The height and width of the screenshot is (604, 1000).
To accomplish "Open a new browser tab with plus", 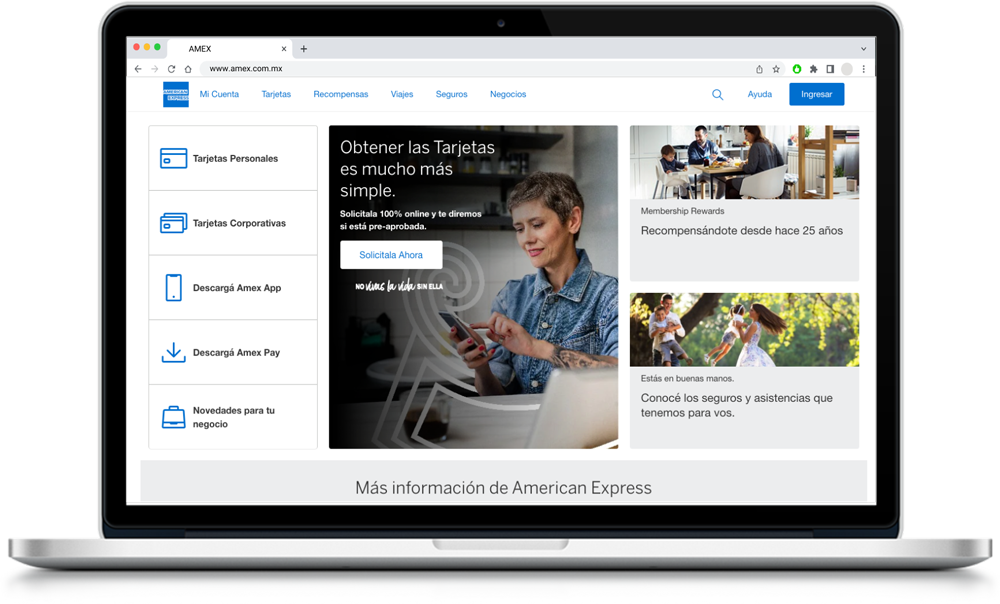I will point(304,48).
